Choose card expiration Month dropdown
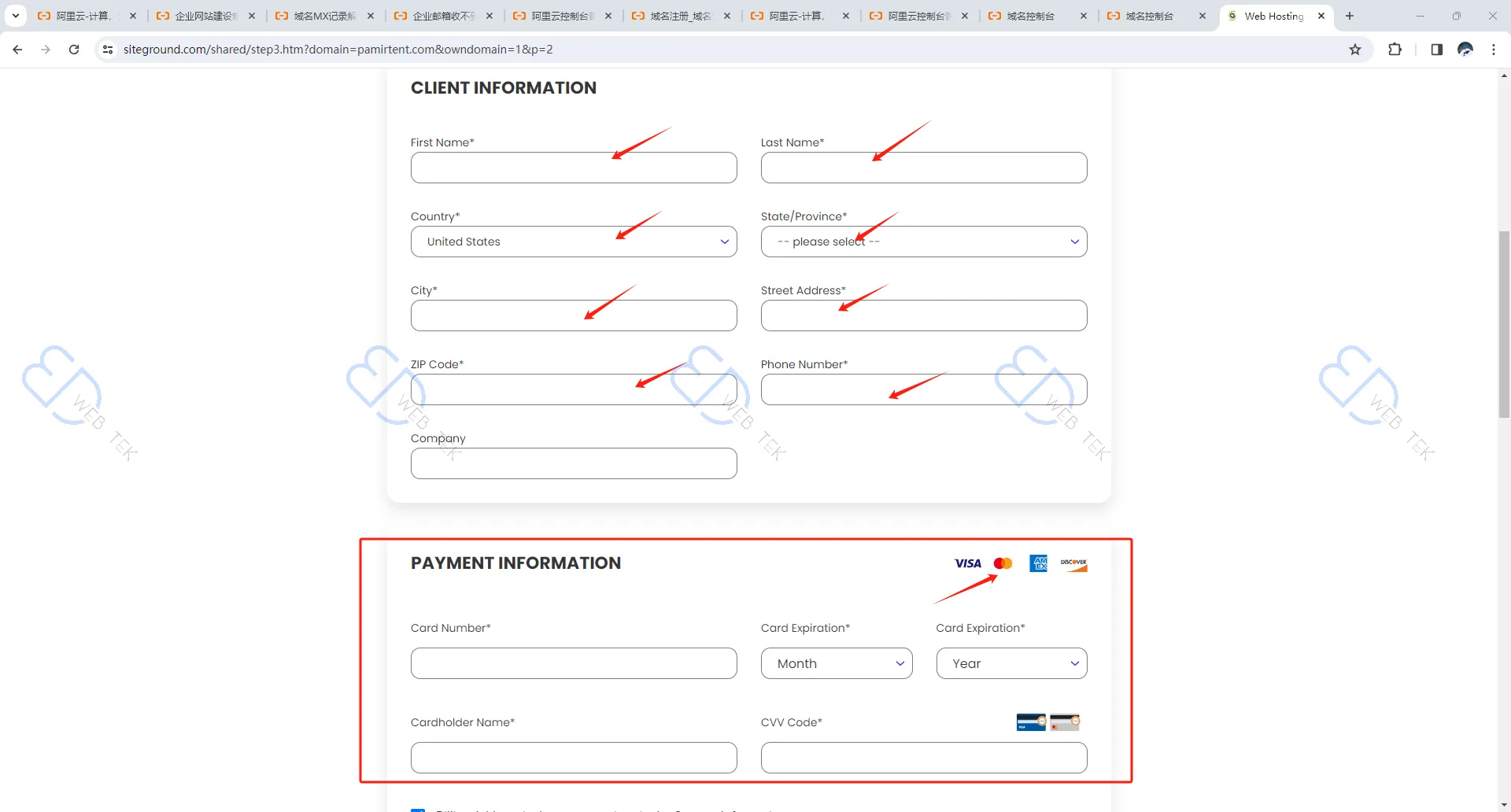 [x=836, y=663]
